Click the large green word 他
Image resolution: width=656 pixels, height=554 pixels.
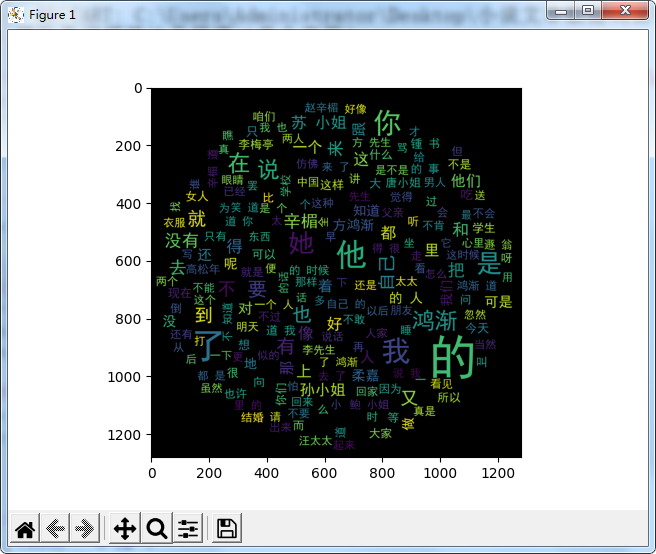point(351,254)
